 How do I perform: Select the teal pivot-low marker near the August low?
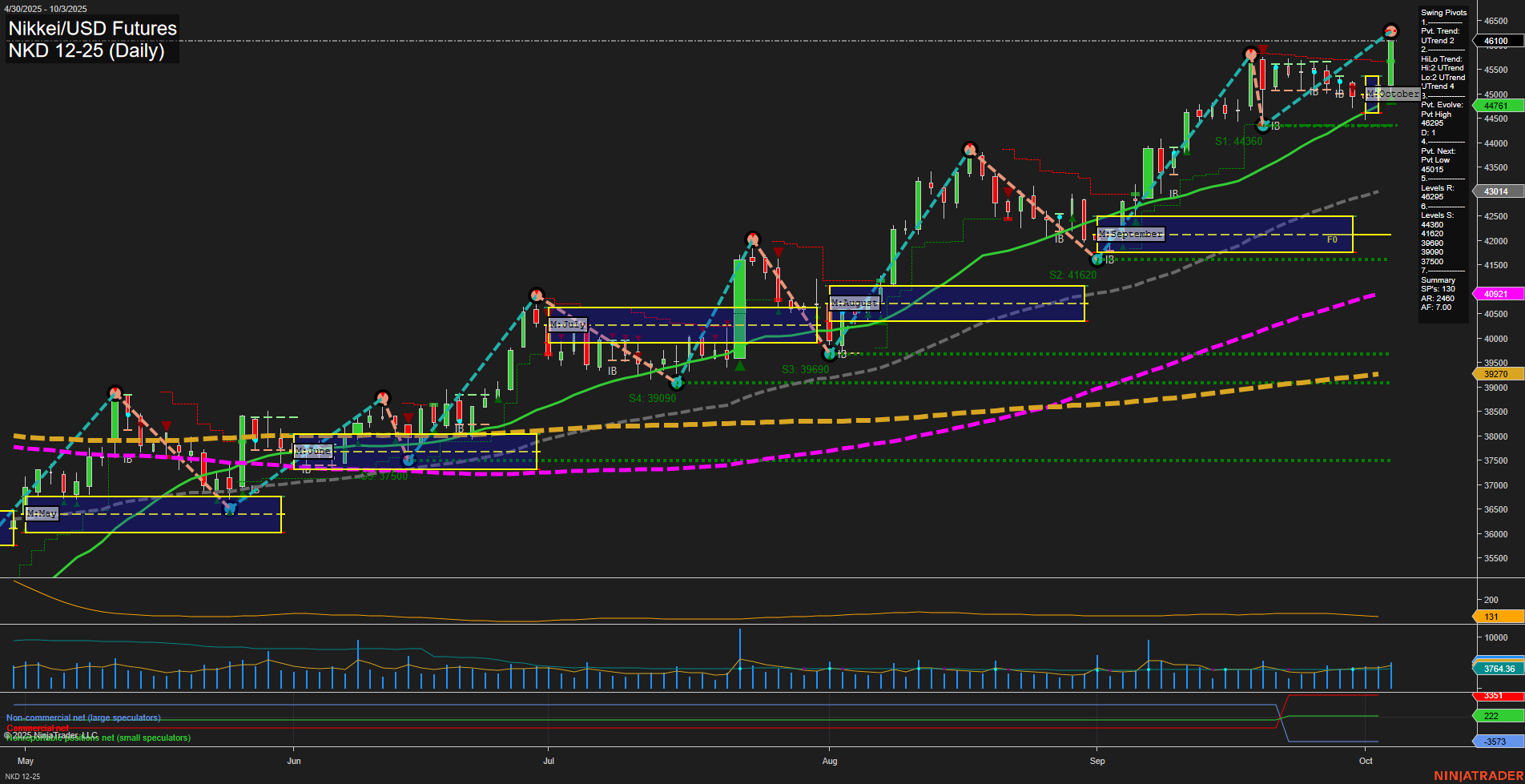(x=831, y=353)
